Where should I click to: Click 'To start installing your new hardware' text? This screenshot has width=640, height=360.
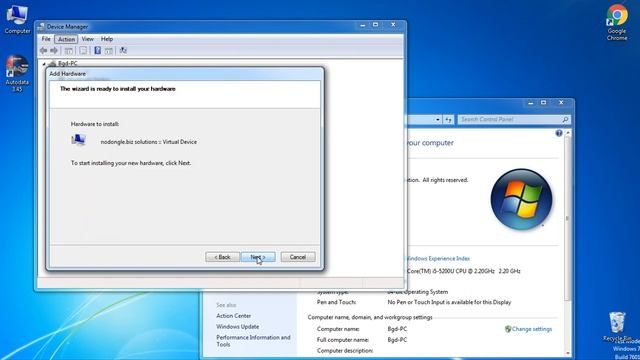click(x=131, y=163)
